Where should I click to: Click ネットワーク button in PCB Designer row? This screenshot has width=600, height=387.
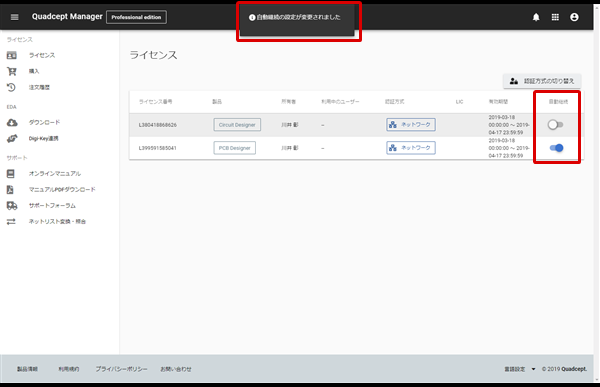point(411,148)
